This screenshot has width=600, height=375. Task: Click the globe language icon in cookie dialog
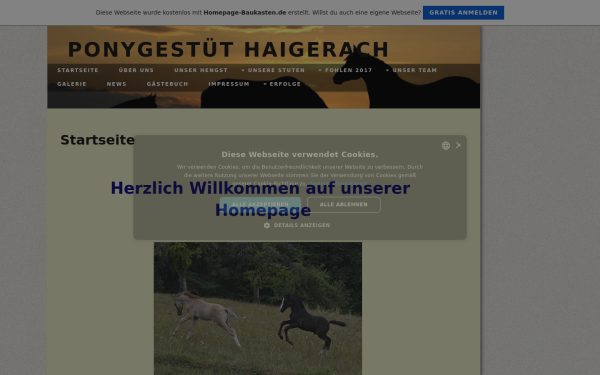click(445, 145)
